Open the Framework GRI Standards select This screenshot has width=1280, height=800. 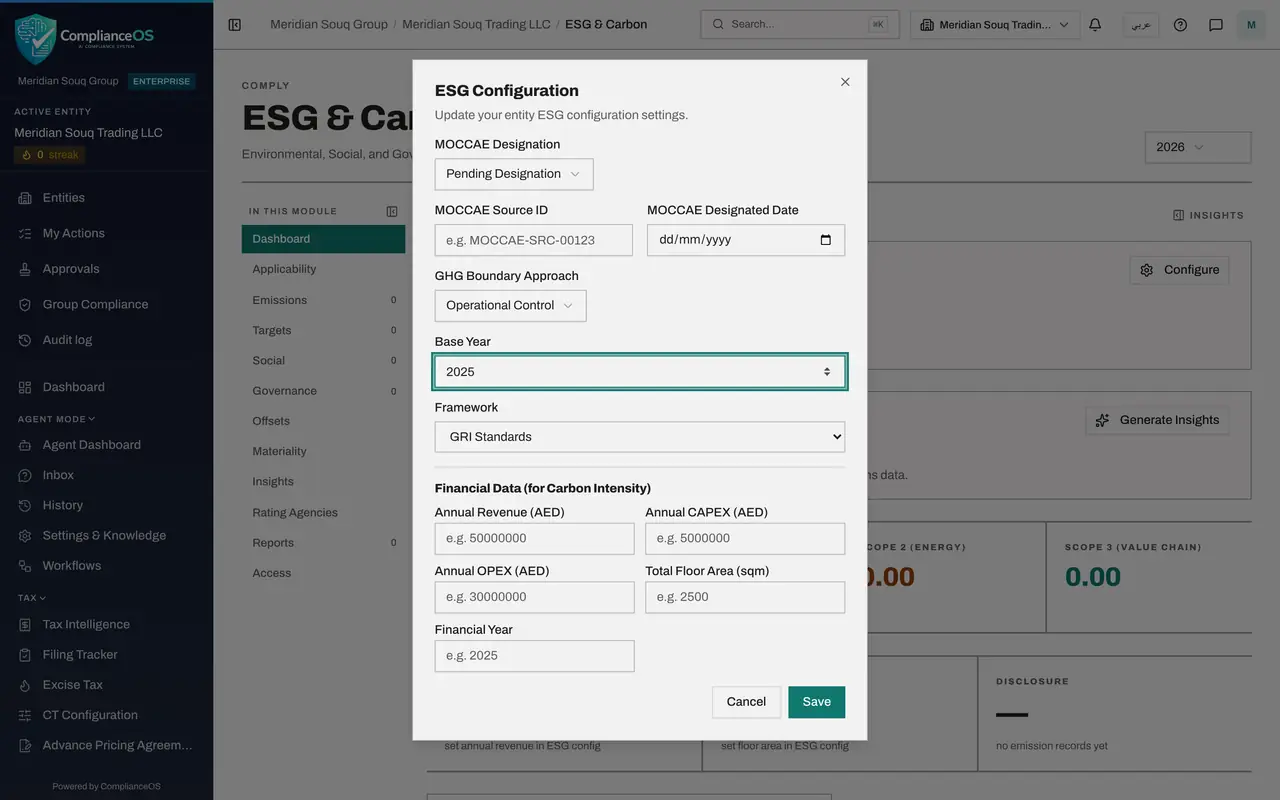pos(640,437)
